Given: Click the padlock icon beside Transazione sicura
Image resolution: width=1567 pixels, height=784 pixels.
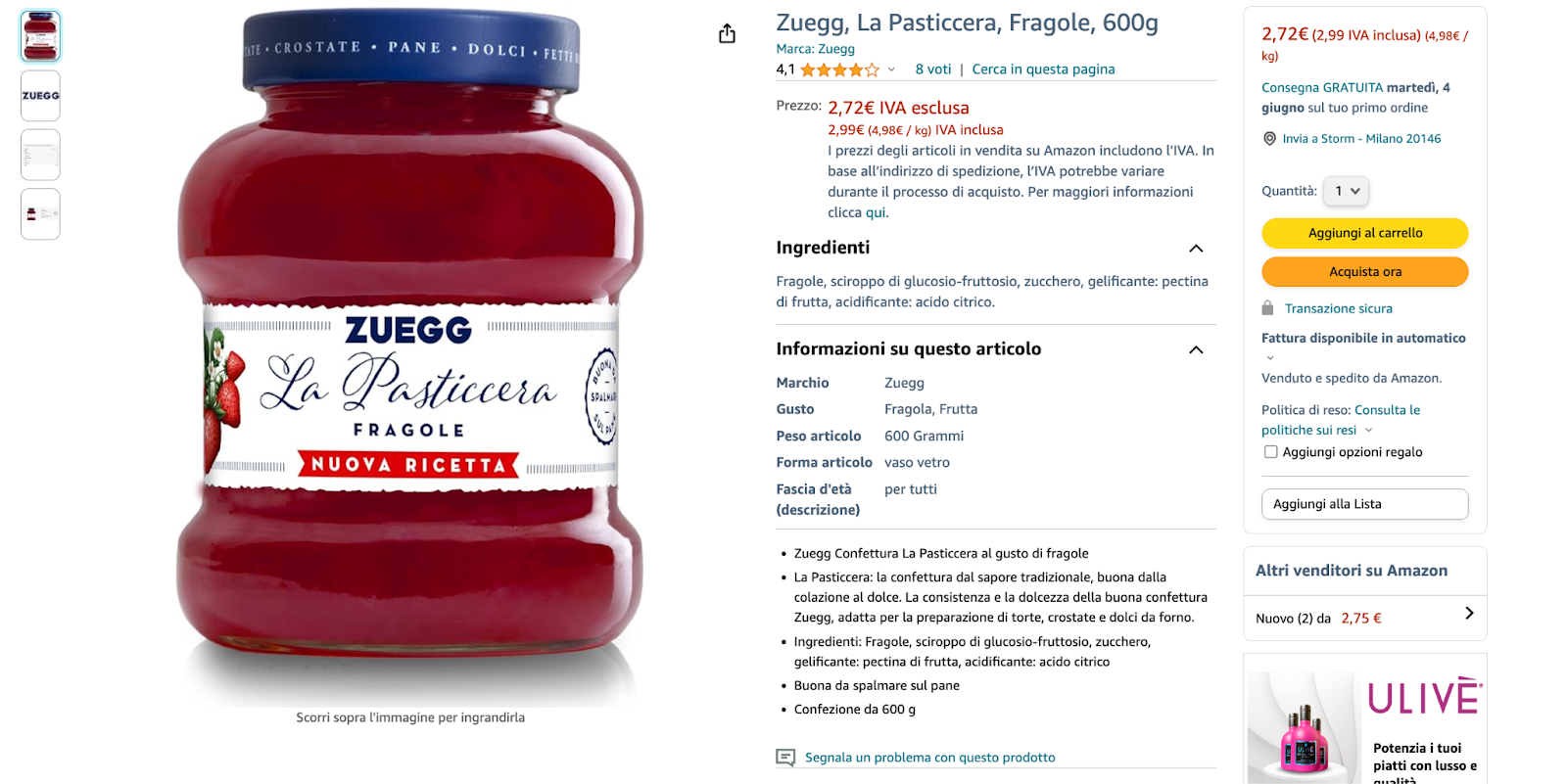Looking at the screenshot, I should pos(1267,308).
